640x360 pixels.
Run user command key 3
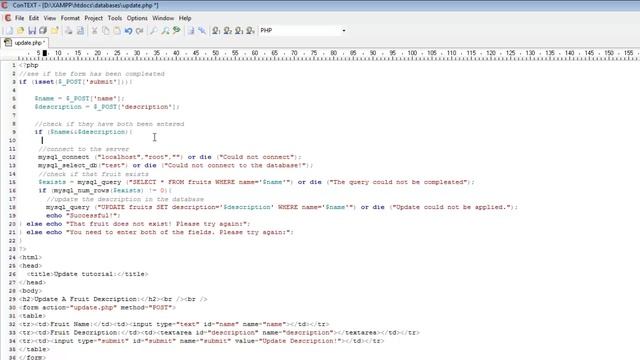(x=239, y=31)
